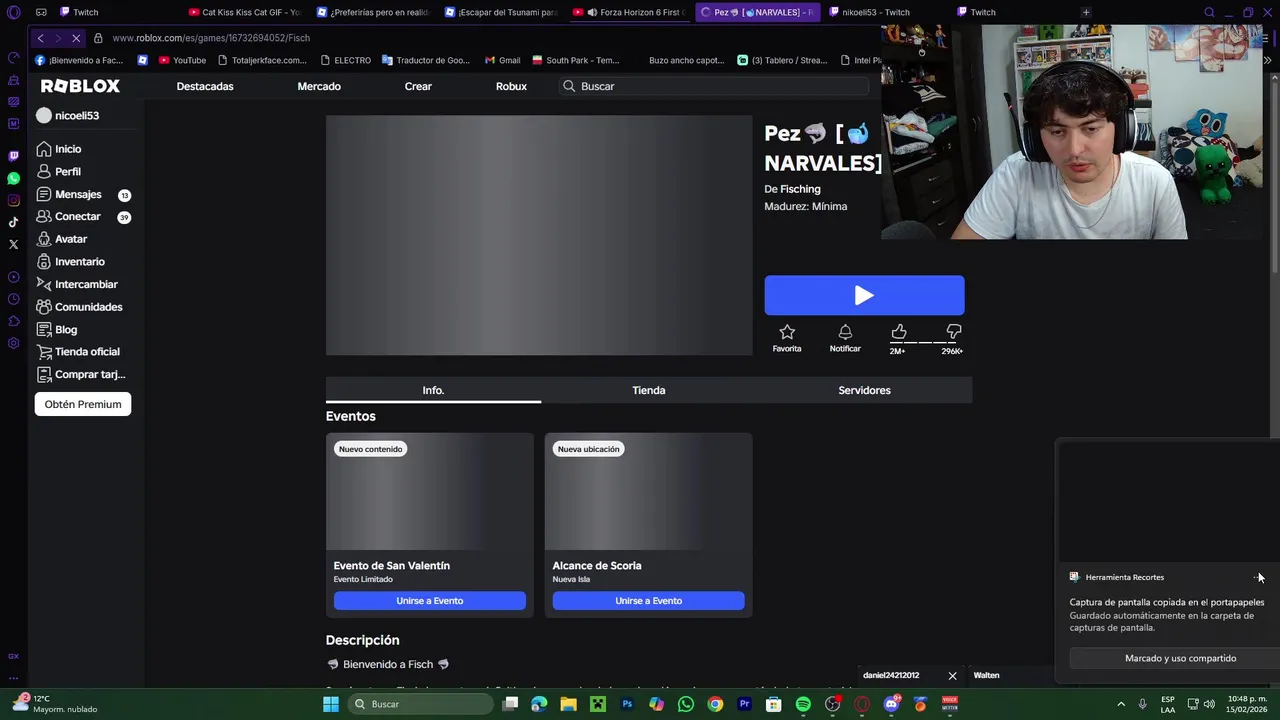Image resolution: width=1280 pixels, height=720 pixels.
Task: Open Premiere Pro from the taskbar
Action: [x=744, y=704]
